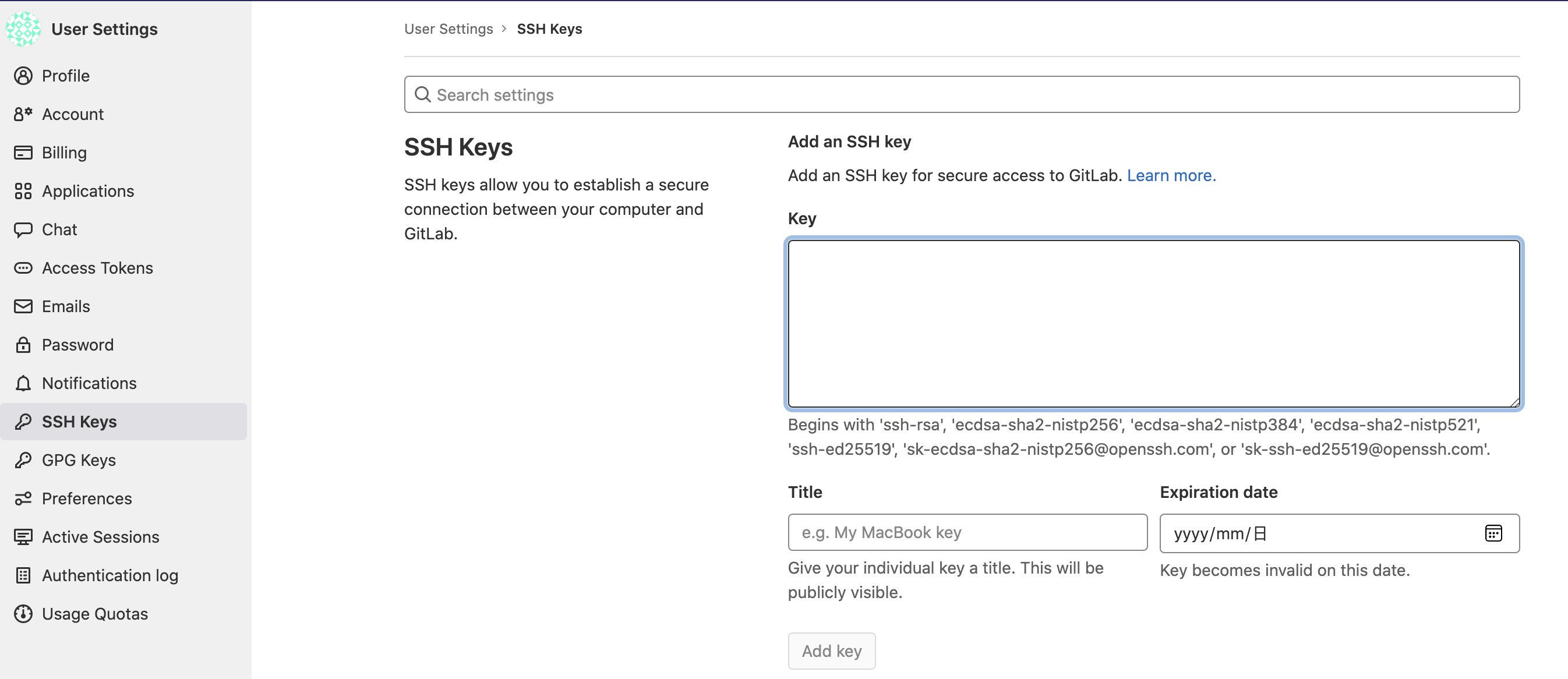Select SSH Keys in the sidebar
The height and width of the screenshot is (679, 1568).
point(123,421)
